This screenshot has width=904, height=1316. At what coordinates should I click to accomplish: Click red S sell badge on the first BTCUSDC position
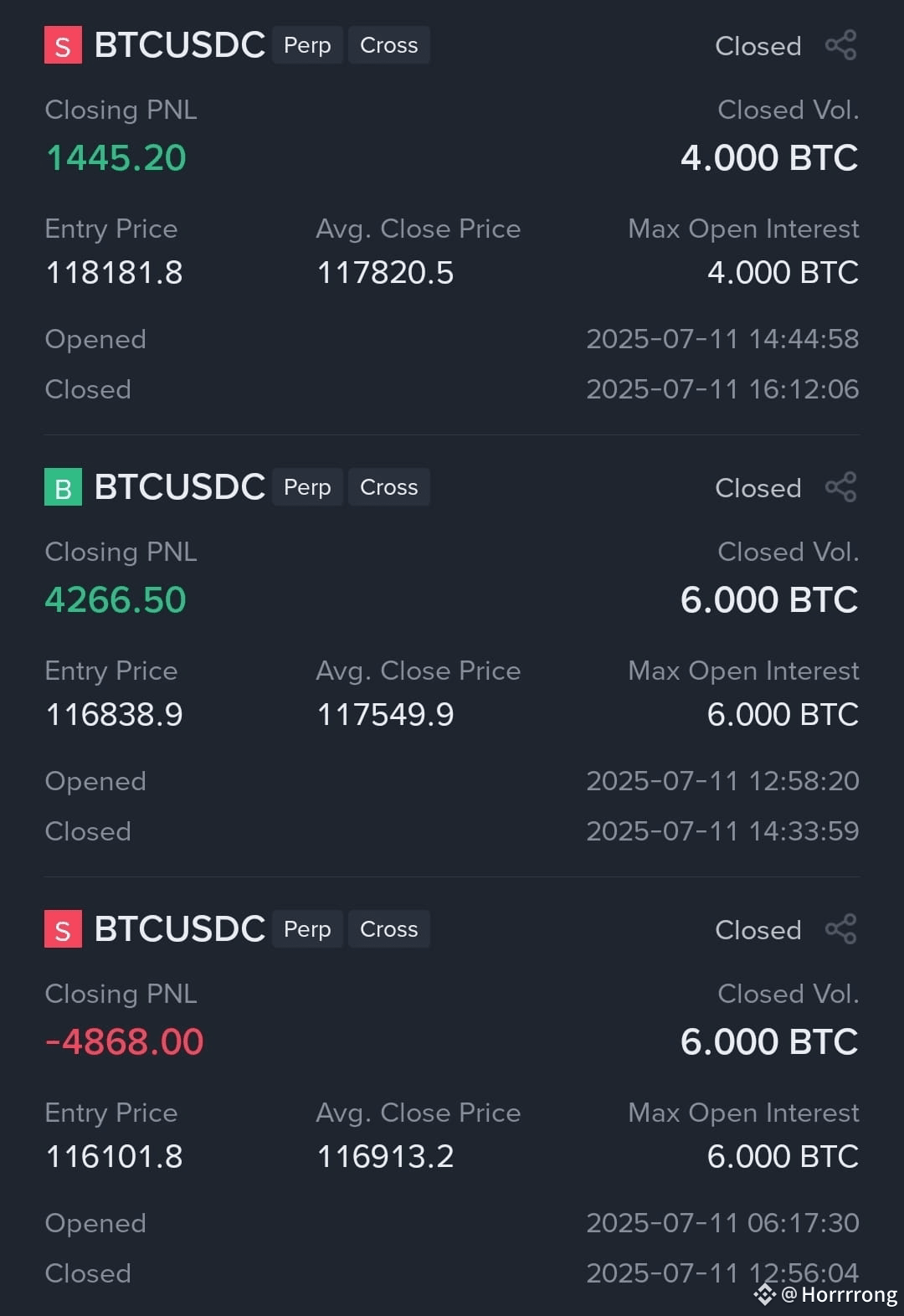(x=63, y=45)
